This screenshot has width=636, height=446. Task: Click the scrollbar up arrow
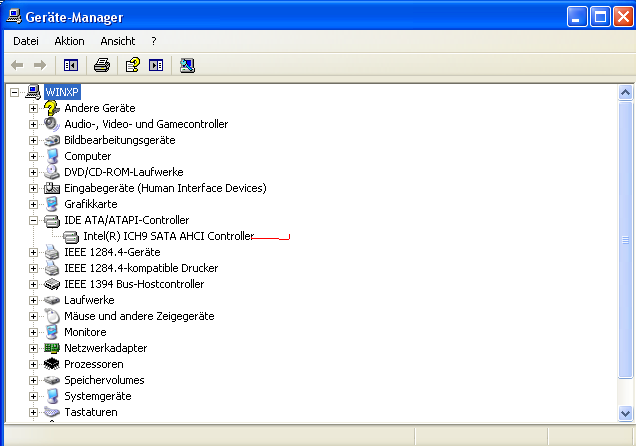[x=625, y=93]
